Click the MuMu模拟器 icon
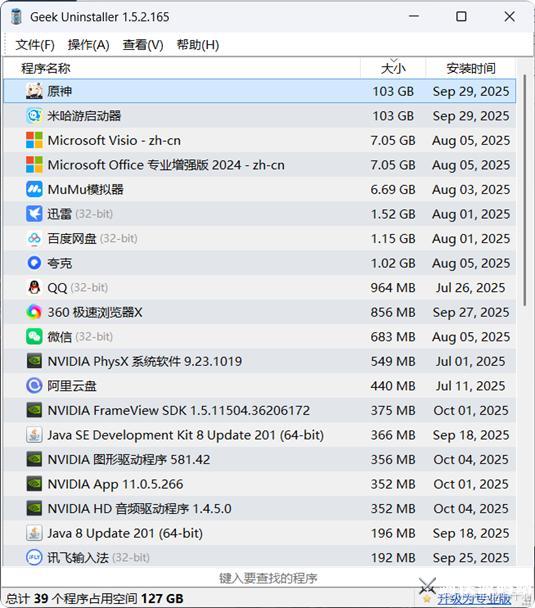 click(x=34, y=189)
